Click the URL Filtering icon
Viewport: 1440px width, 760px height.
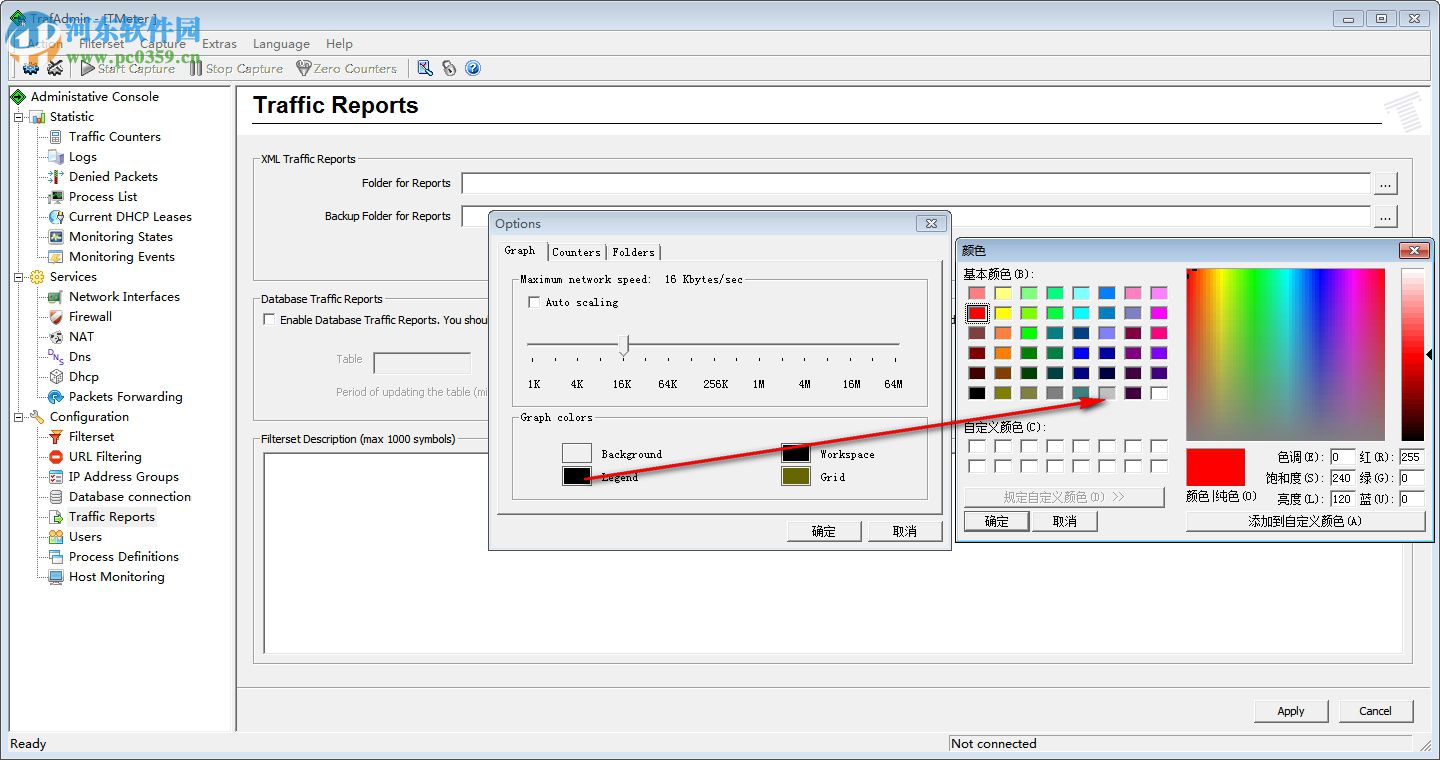pos(56,457)
